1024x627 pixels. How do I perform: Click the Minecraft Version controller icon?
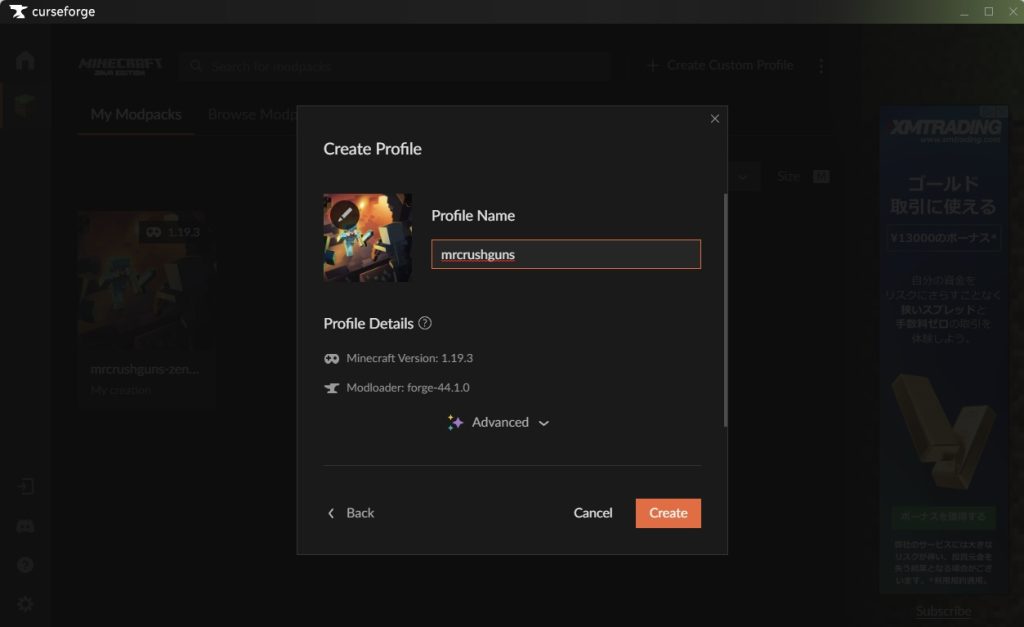pyautogui.click(x=332, y=359)
